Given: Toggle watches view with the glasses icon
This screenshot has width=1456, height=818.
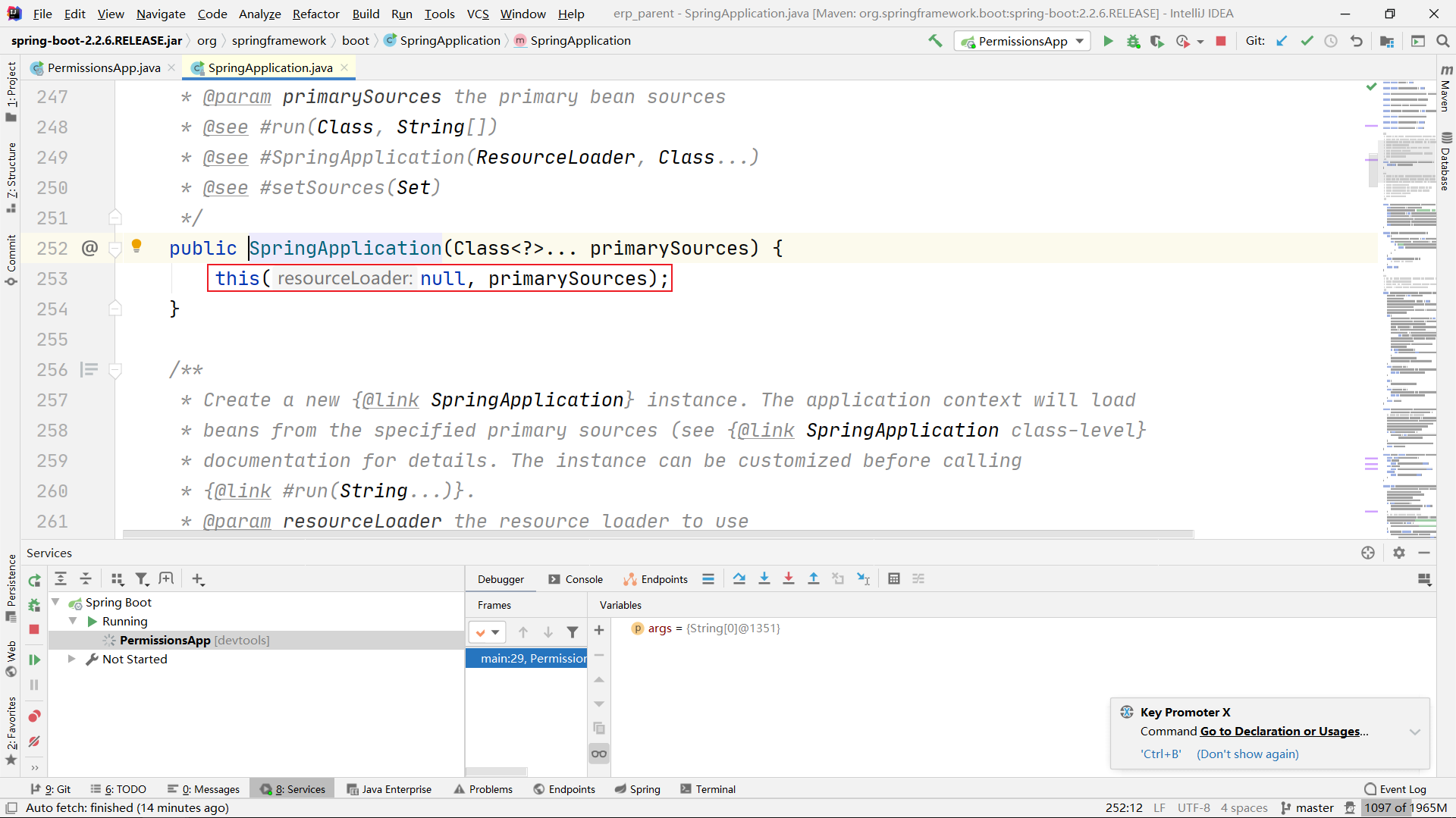Looking at the screenshot, I should (599, 754).
